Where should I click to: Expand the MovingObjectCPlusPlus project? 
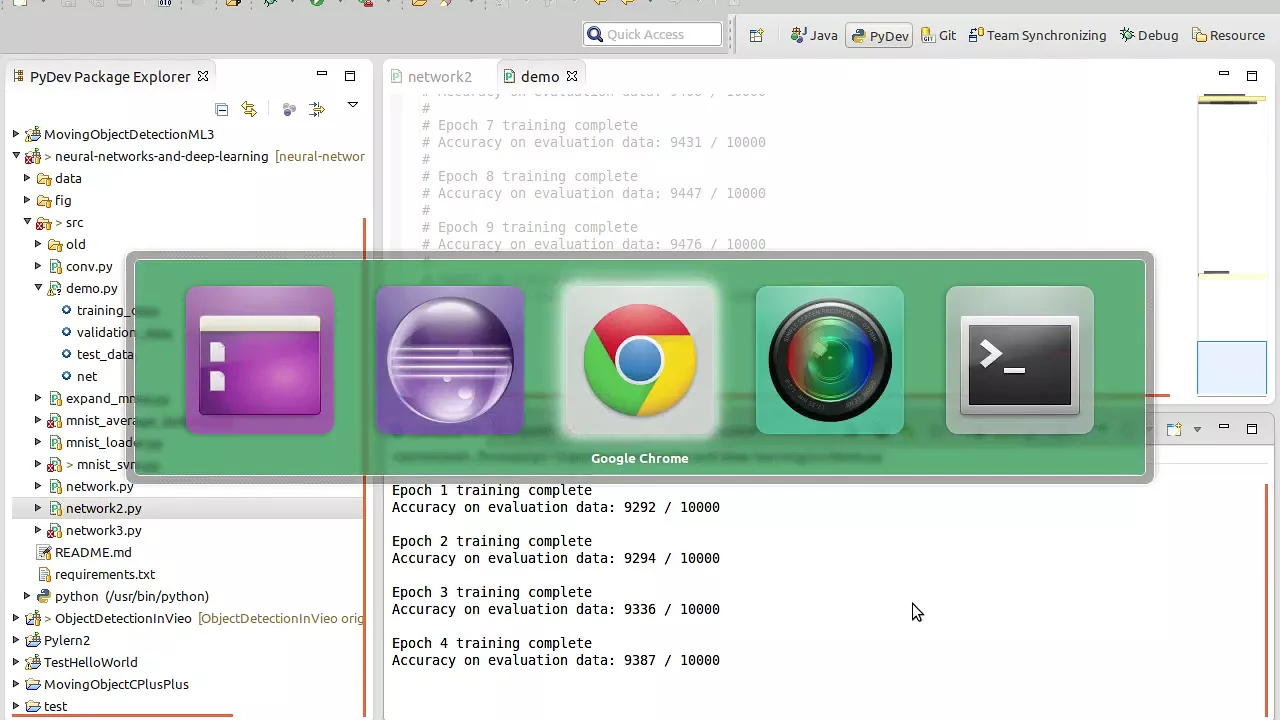(x=16, y=684)
